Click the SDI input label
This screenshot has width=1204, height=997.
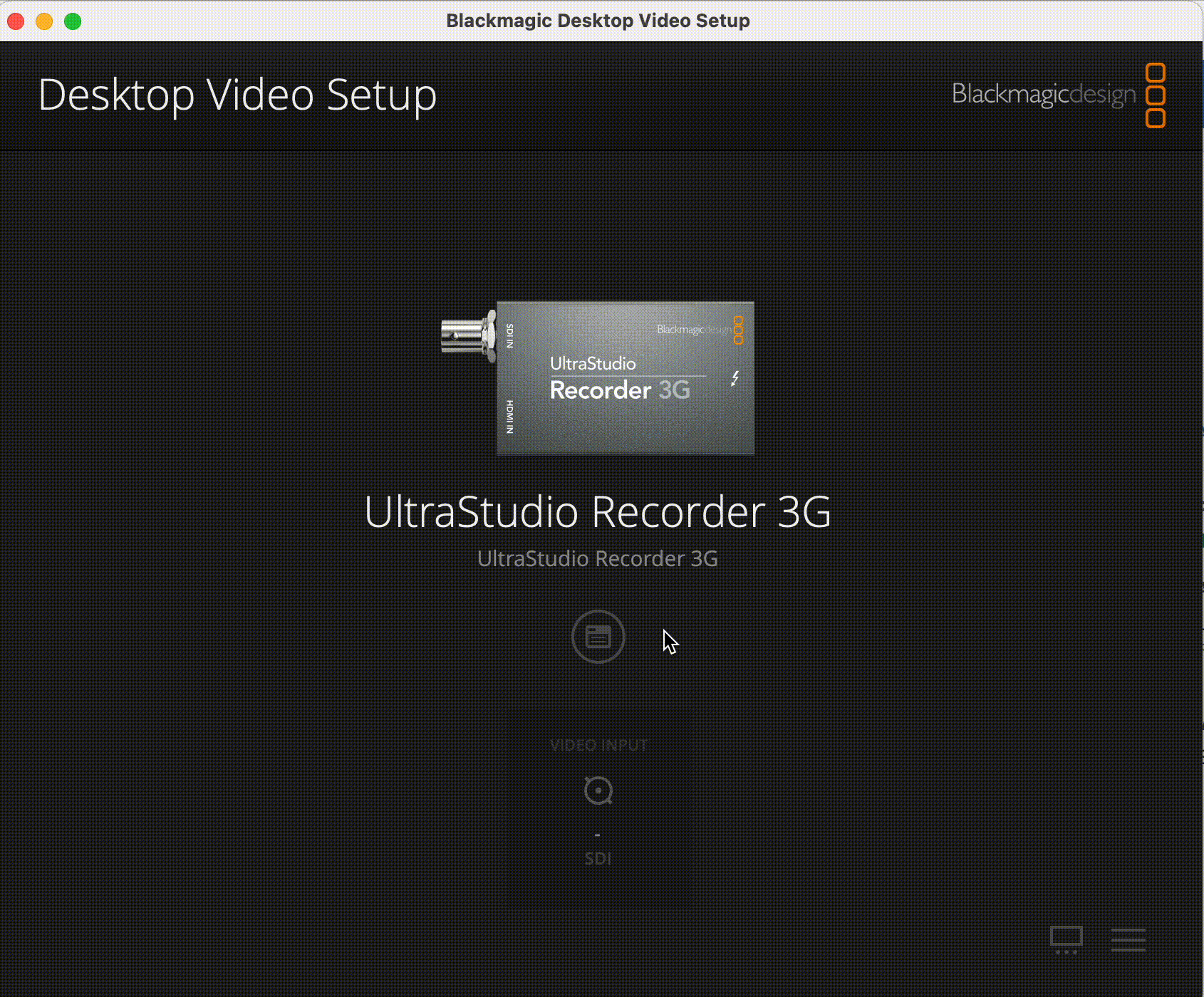pos(598,858)
